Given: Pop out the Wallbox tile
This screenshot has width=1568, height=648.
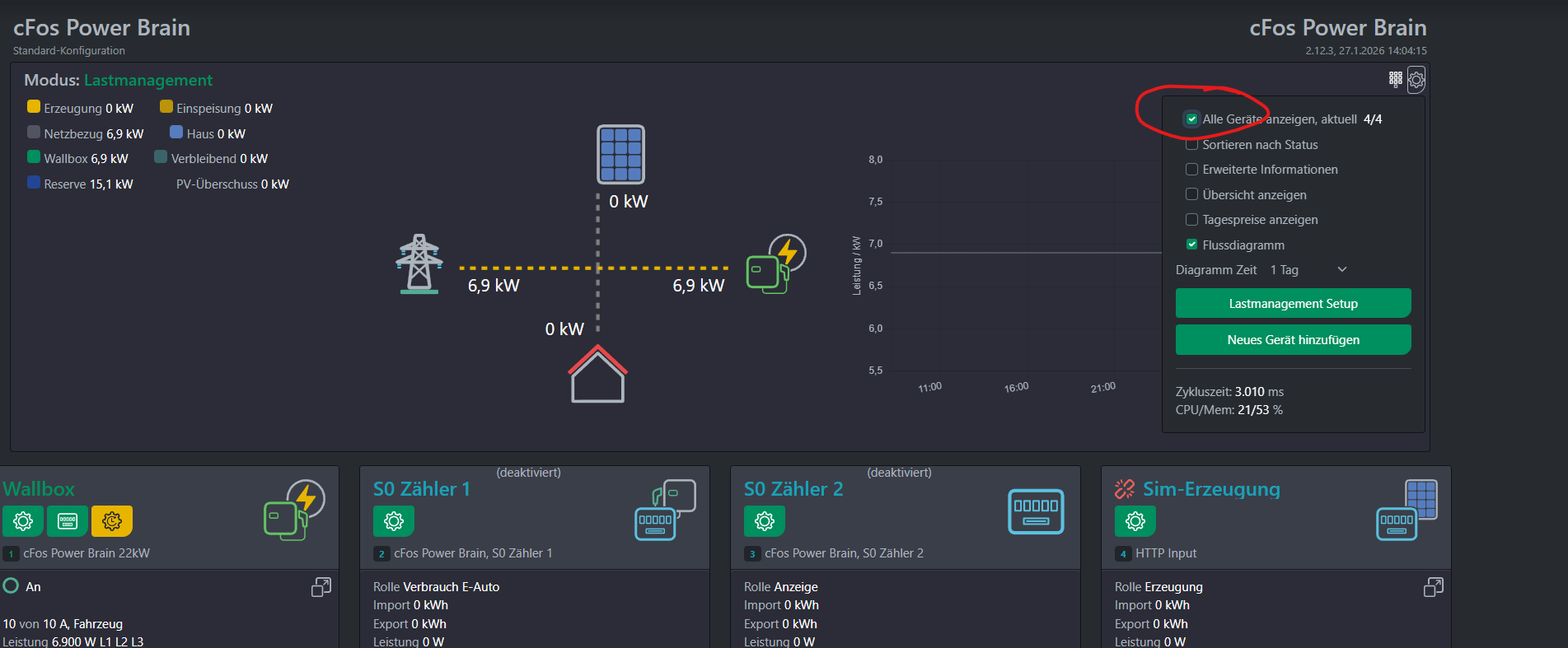Looking at the screenshot, I should click(x=321, y=587).
